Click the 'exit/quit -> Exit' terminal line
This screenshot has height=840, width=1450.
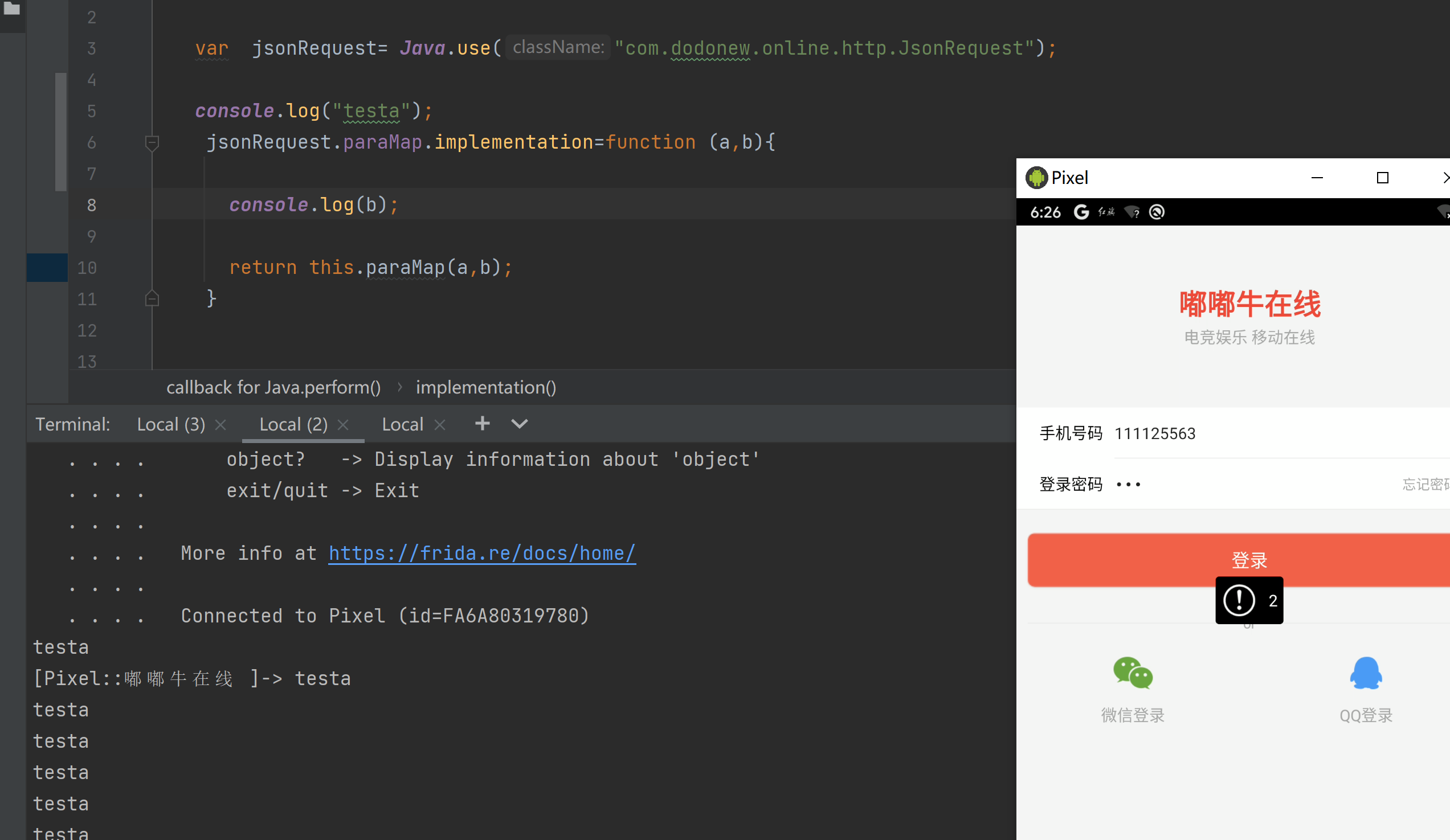(x=323, y=490)
